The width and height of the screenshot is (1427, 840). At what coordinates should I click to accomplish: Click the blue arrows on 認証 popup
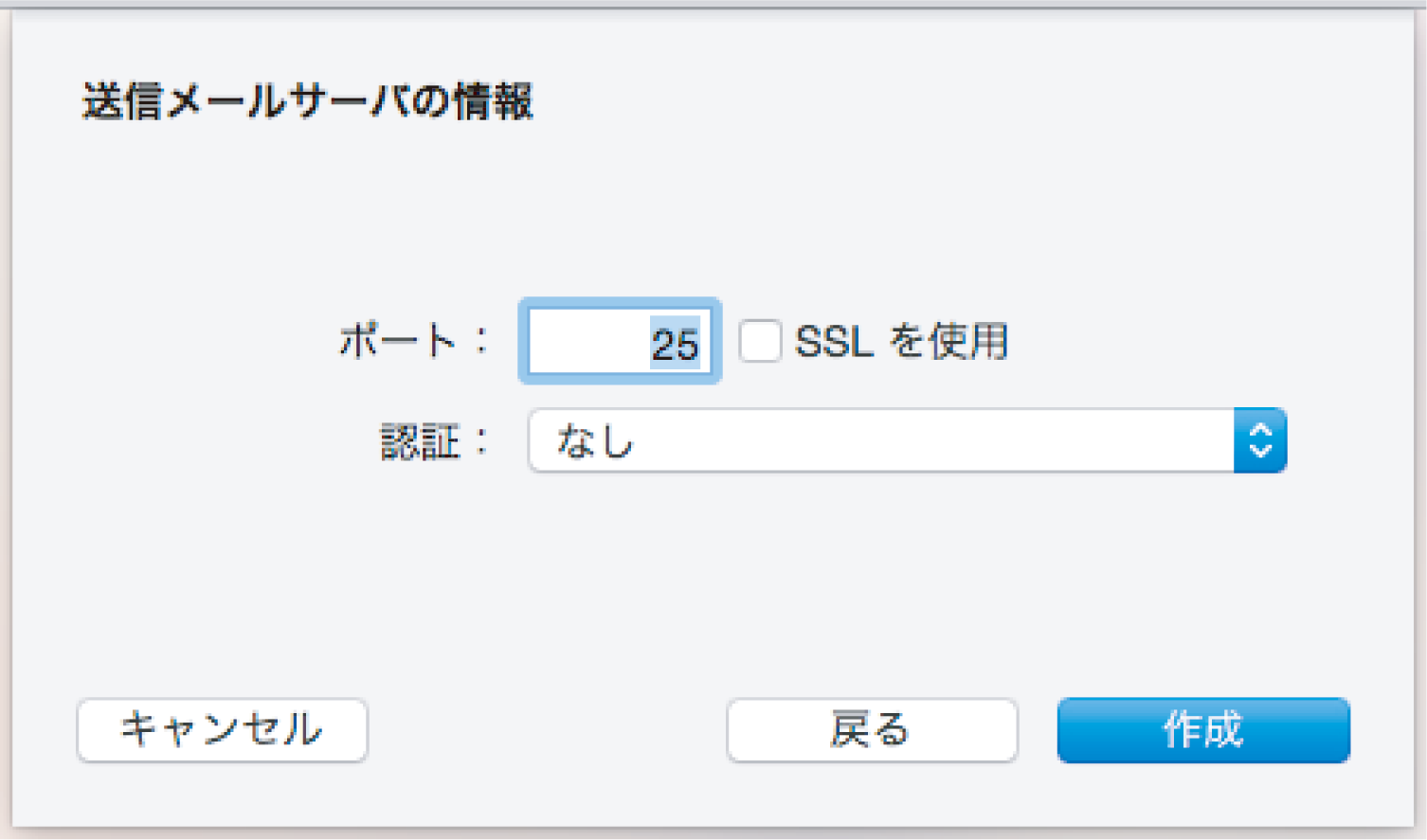click(1260, 440)
